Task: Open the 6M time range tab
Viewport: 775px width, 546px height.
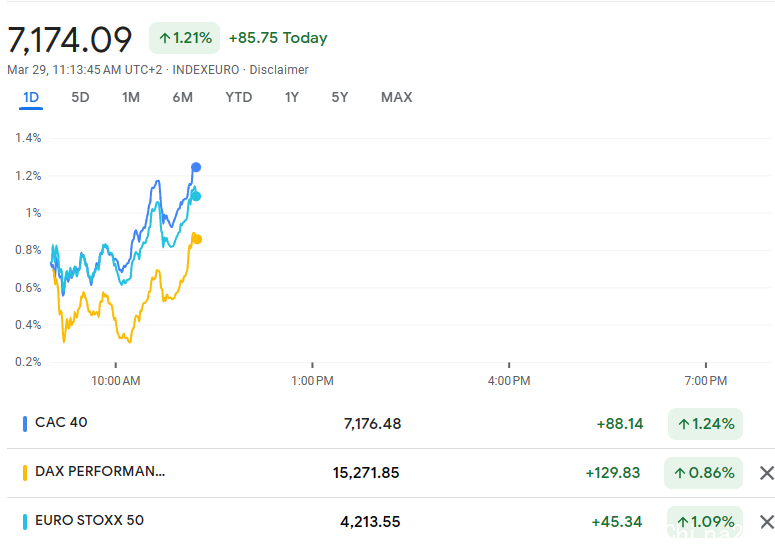Action: coord(182,97)
